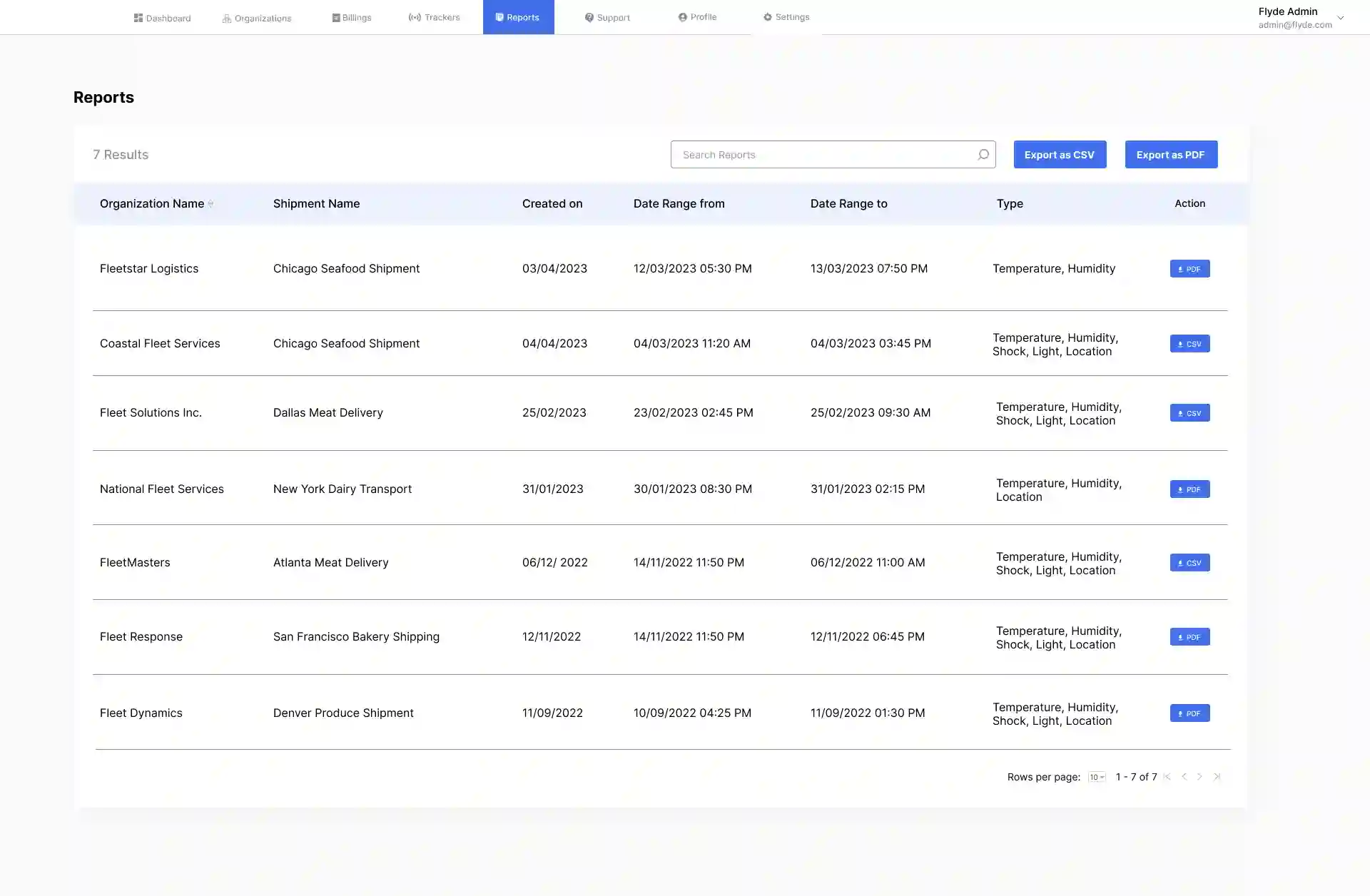Jump to last page arrow
This screenshot has width=1370, height=896.
click(1217, 777)
